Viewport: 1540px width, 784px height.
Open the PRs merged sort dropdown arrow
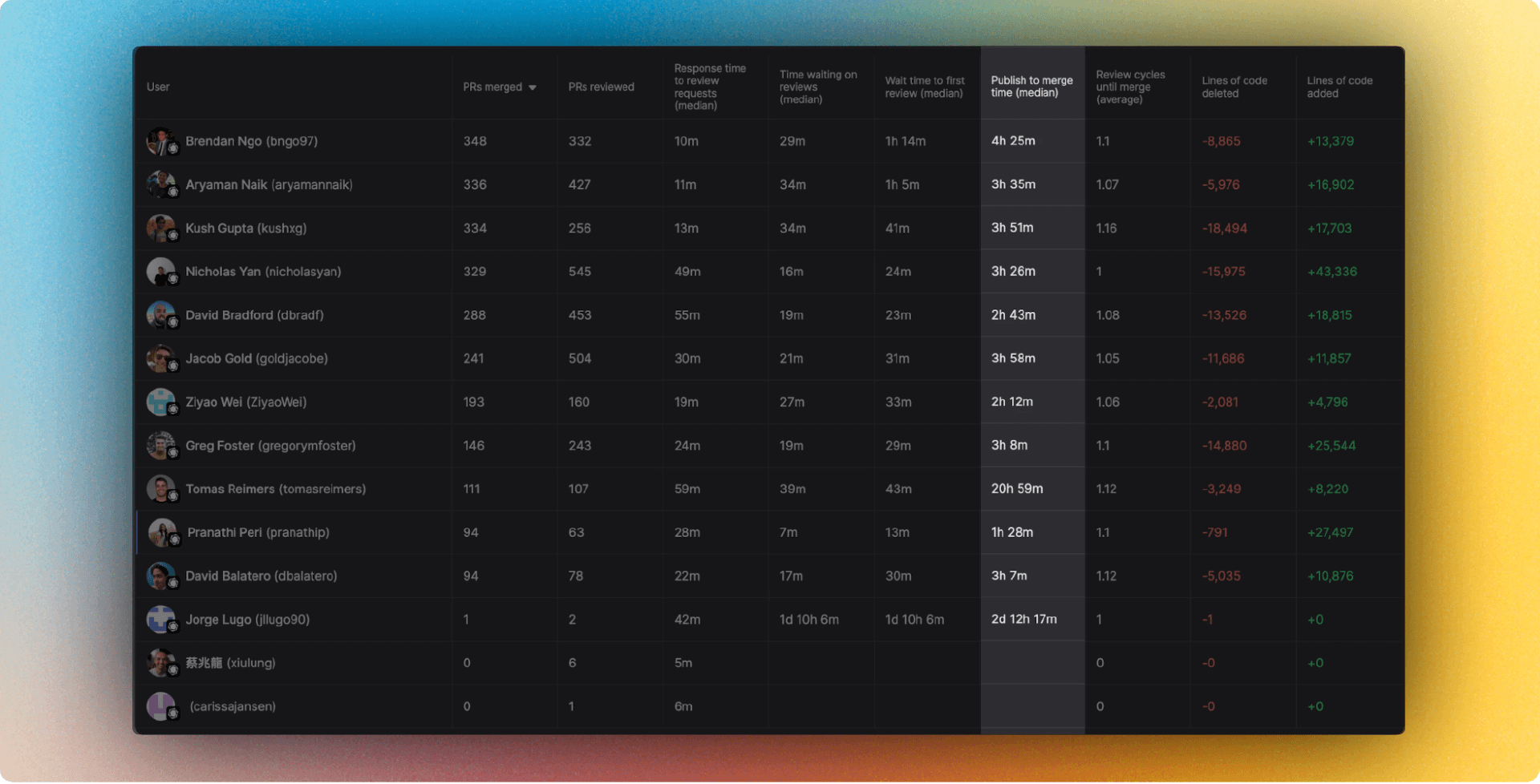(x=533, y=87)
